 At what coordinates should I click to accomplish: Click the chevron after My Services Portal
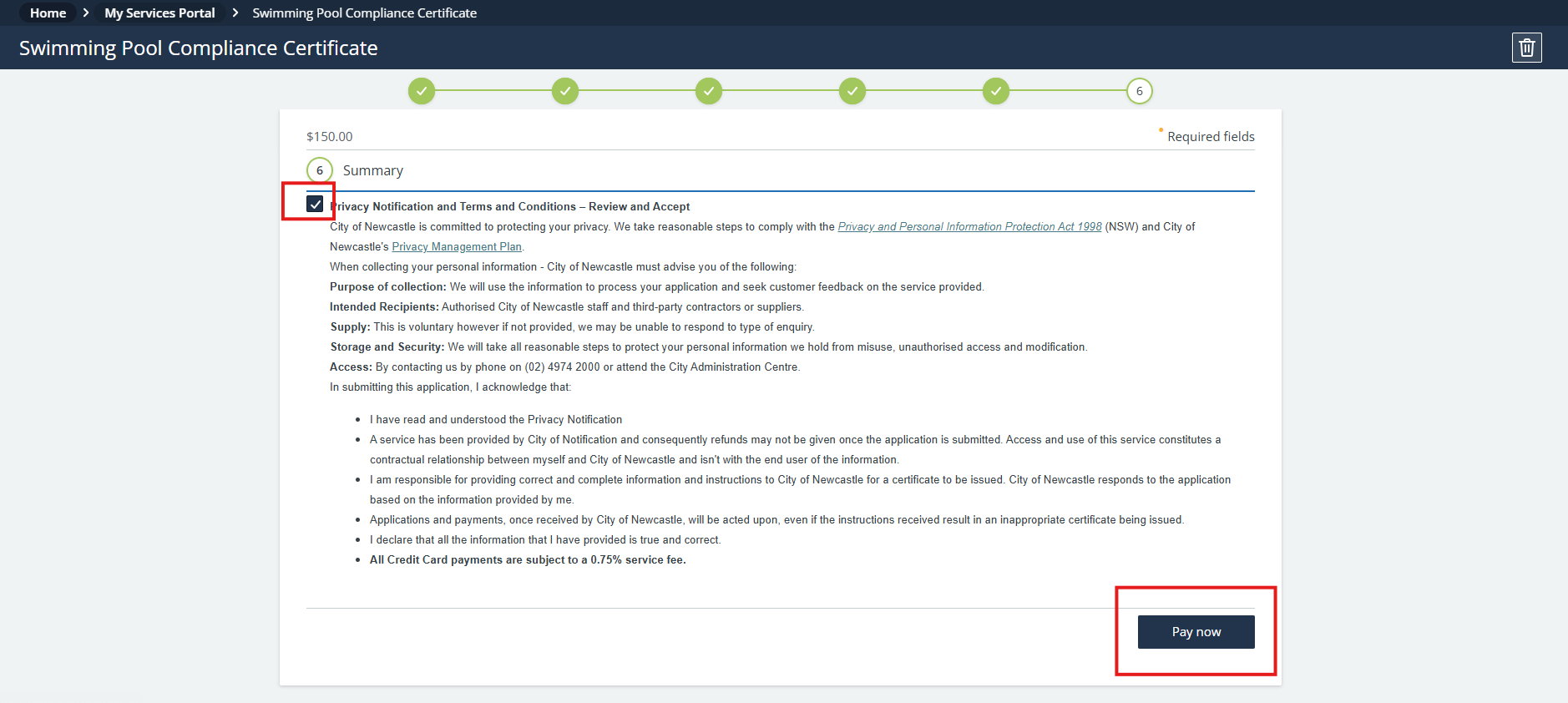point(235,13)
